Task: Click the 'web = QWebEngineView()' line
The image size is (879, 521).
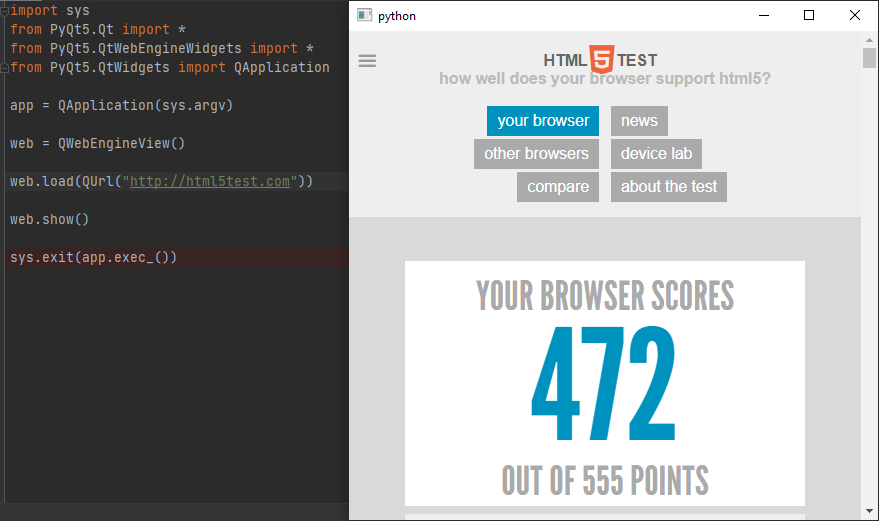Action: pyautogui.click(x=97, y=144)
